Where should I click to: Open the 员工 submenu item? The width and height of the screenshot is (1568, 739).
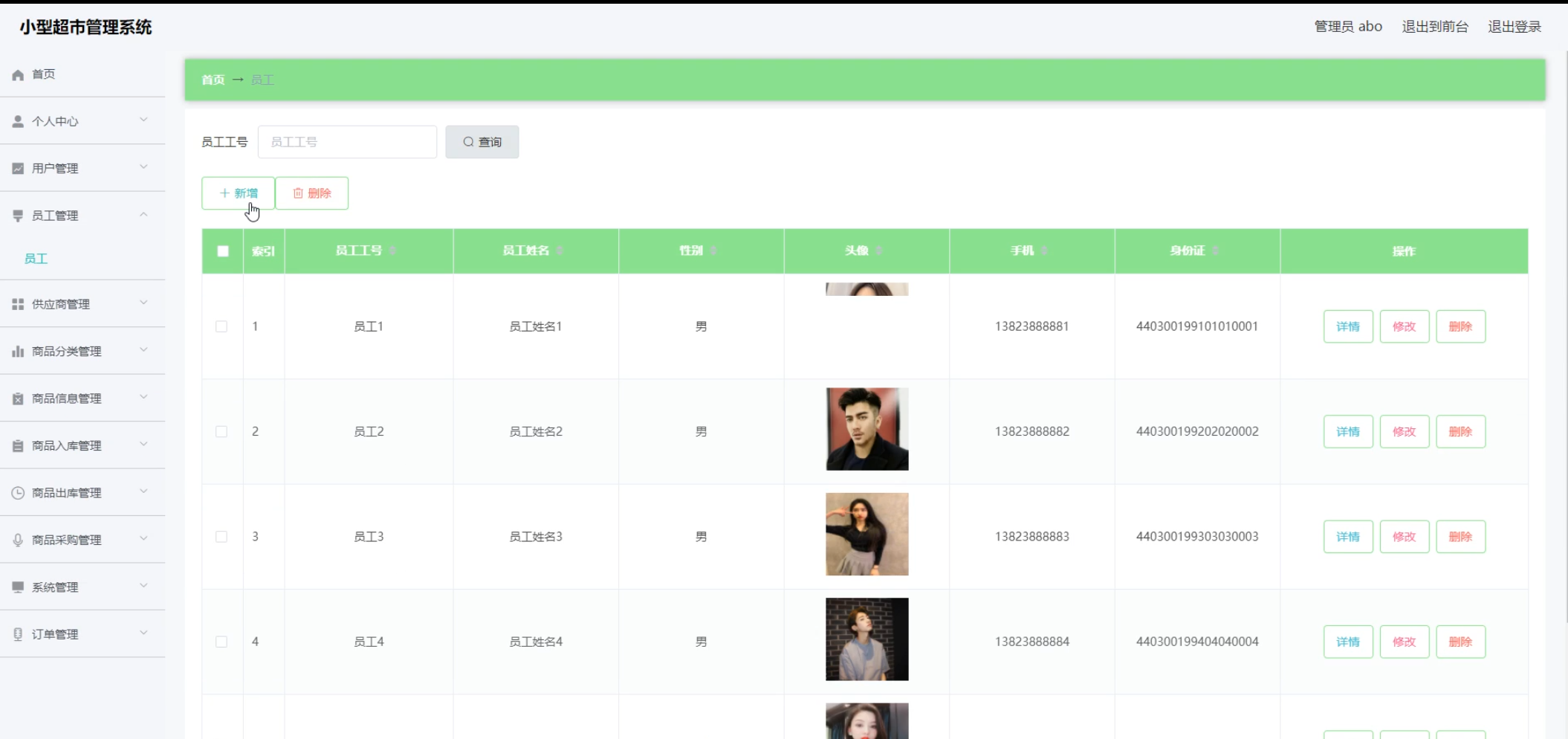click(x=36, y=259)
